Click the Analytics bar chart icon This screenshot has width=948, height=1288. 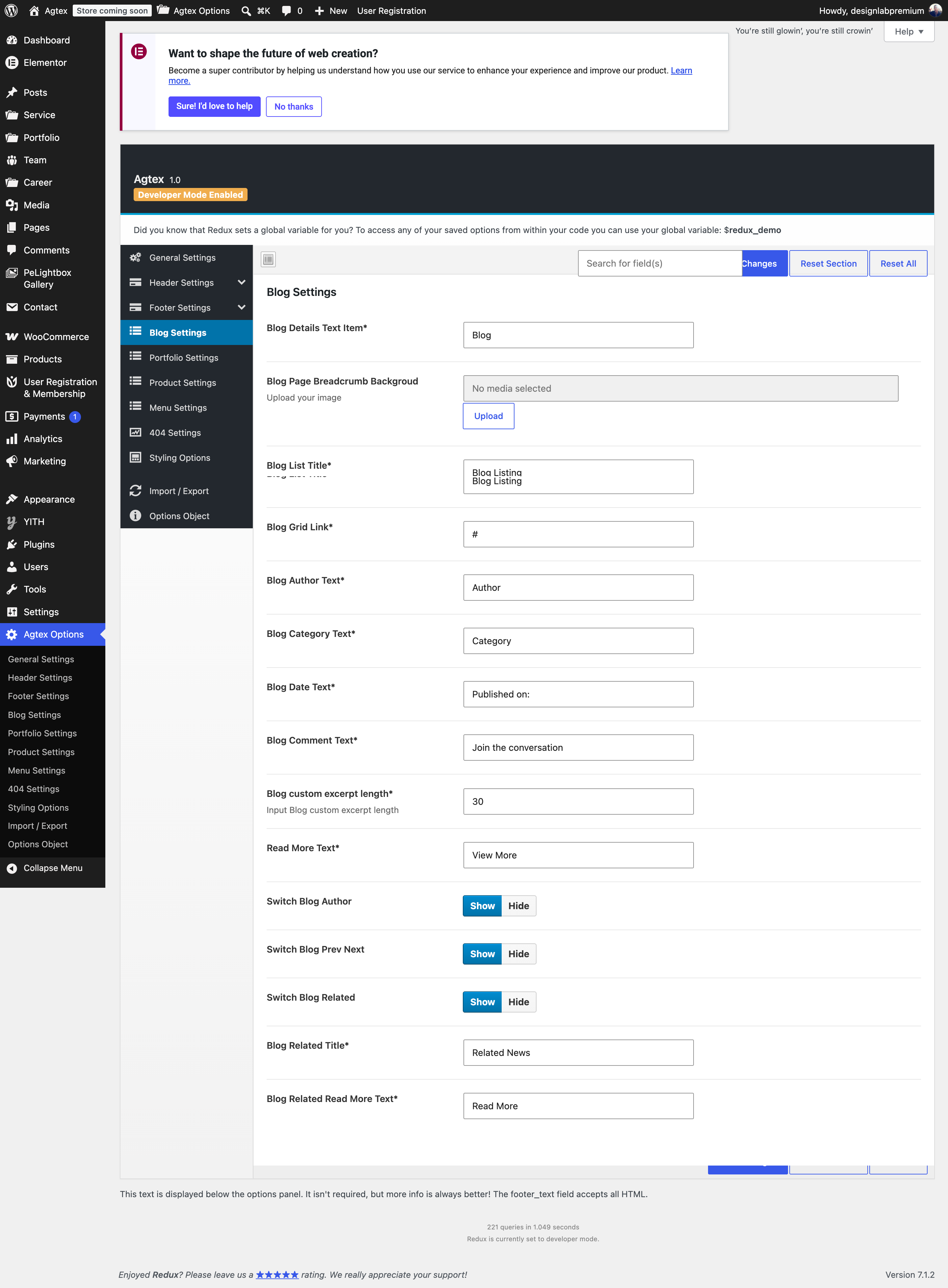(x=12, y=439)
